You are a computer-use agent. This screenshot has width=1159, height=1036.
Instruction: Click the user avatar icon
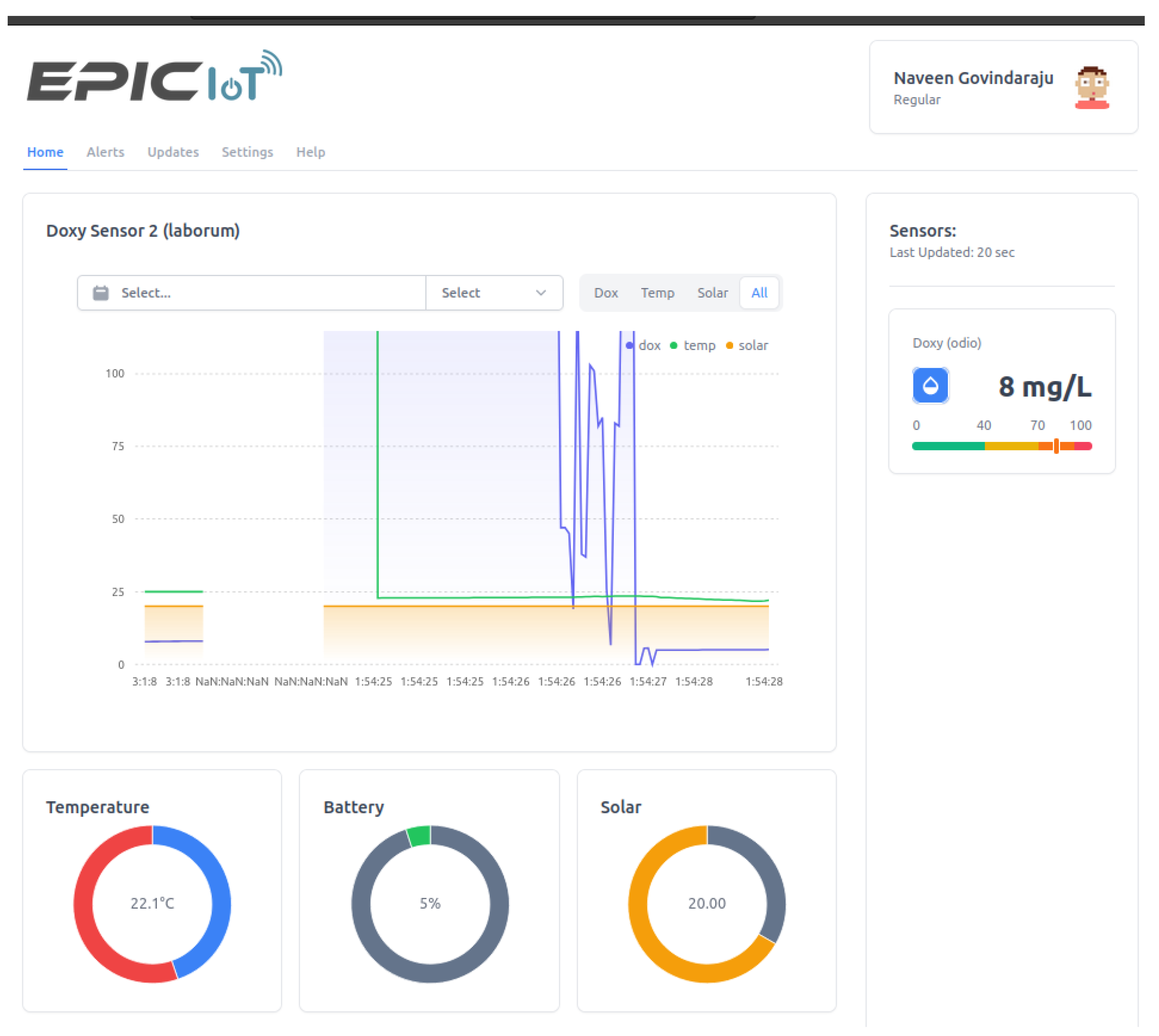tap(1091, 88)
